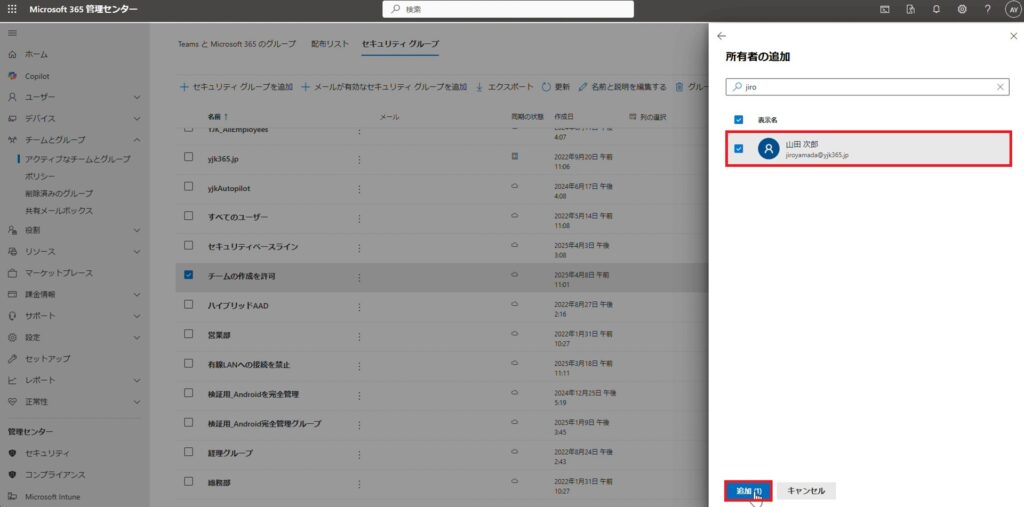
Task: Open the notifications bell
Action: 936,9
